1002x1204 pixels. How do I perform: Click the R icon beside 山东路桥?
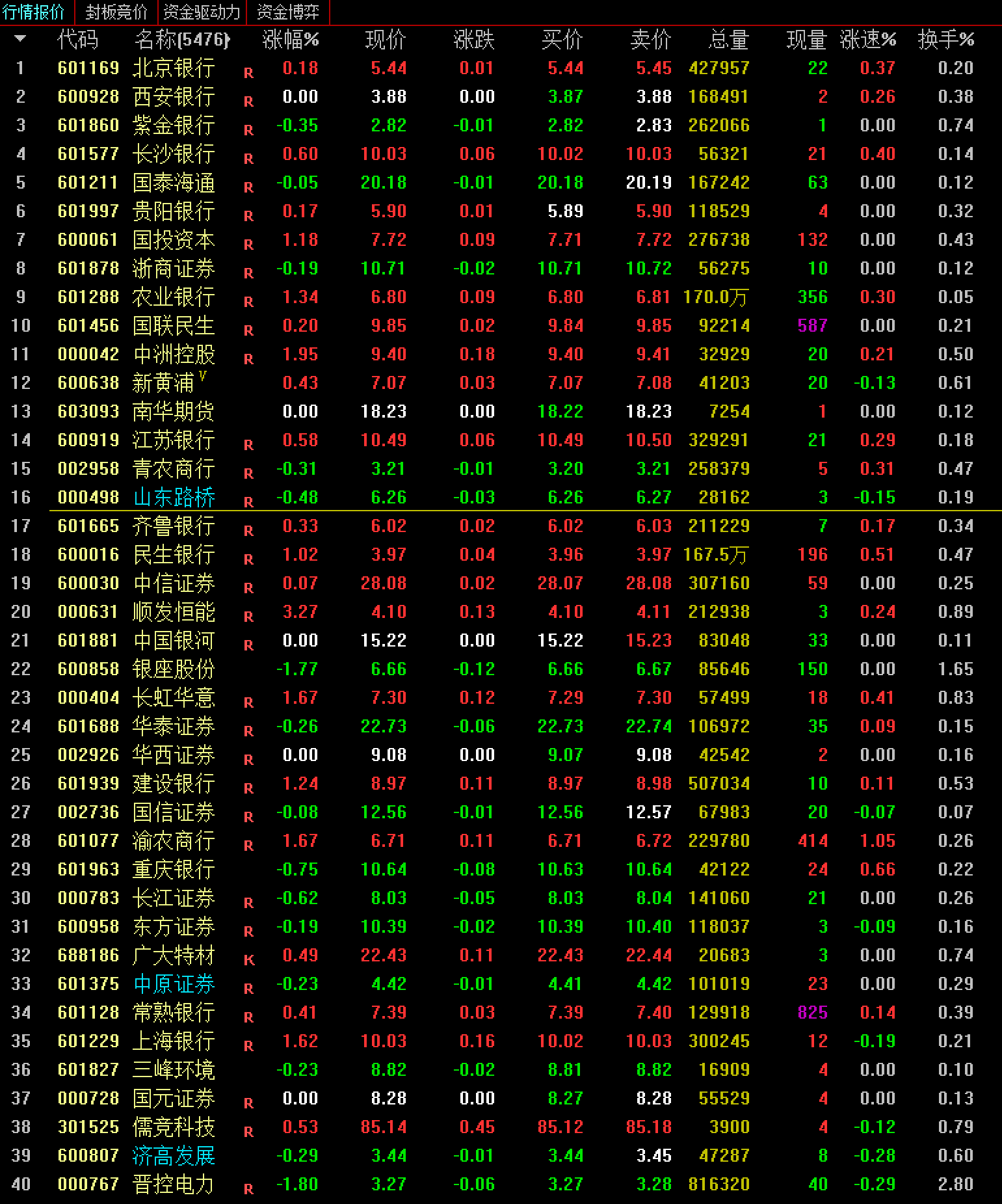(x=248, y=502)
